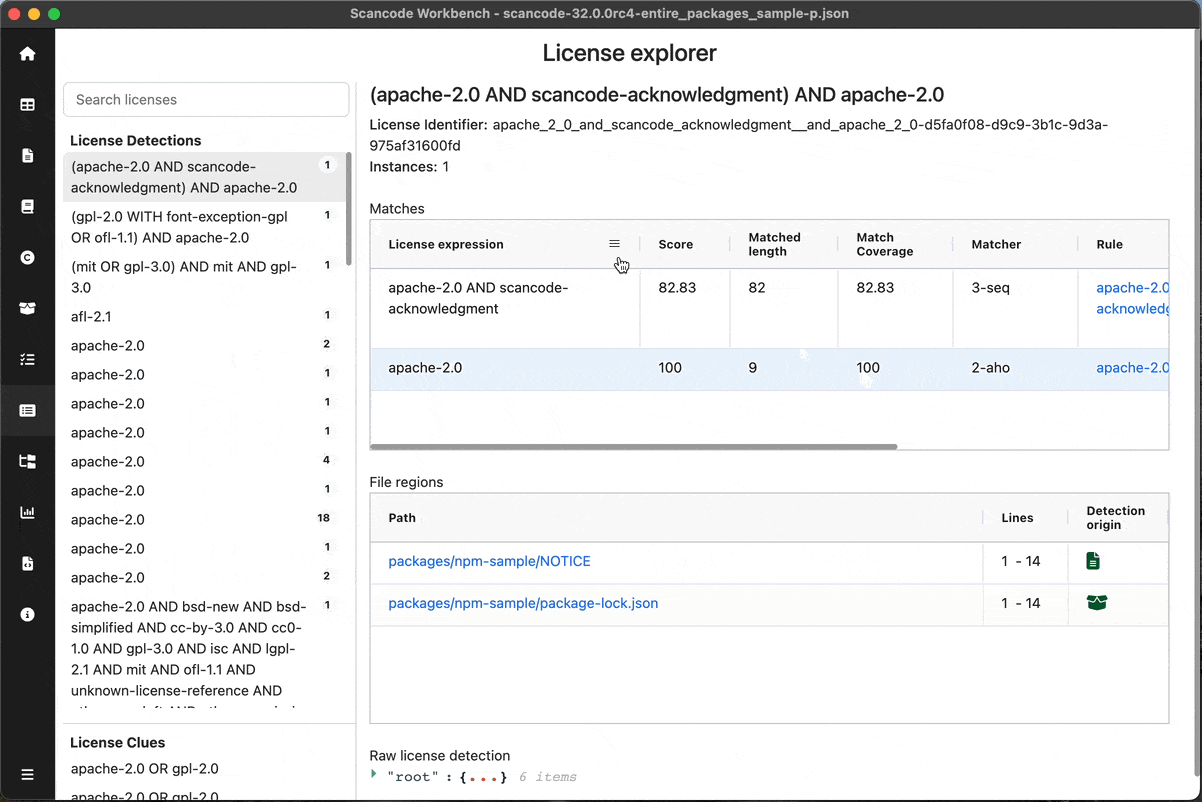Open packages/npm-sample/NOTICE file link
The height and width of the screenshot is (802, 1202).
(x=489, y=561)
